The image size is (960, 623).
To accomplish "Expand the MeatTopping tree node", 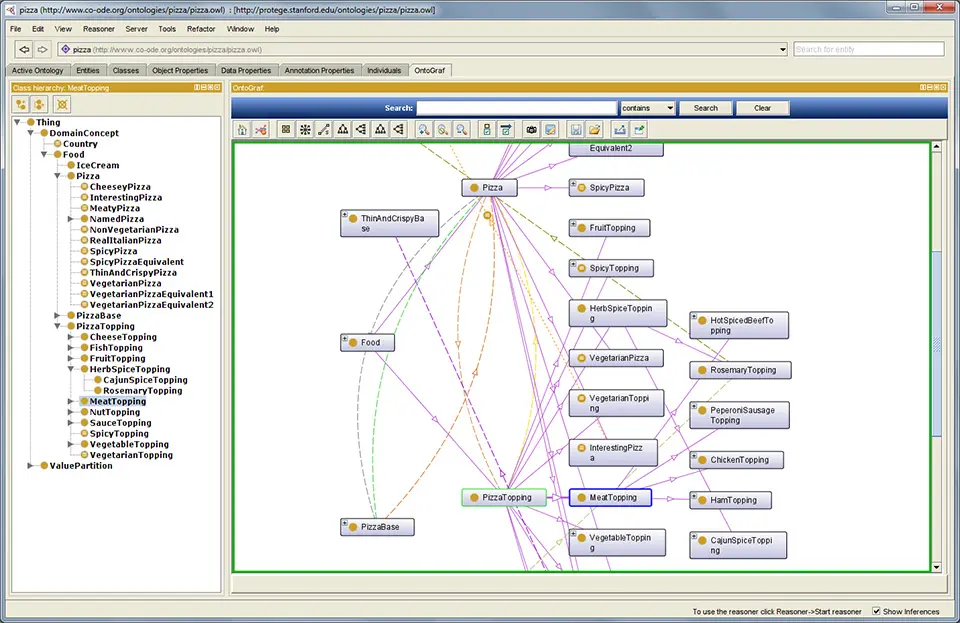I will [71, 401].
